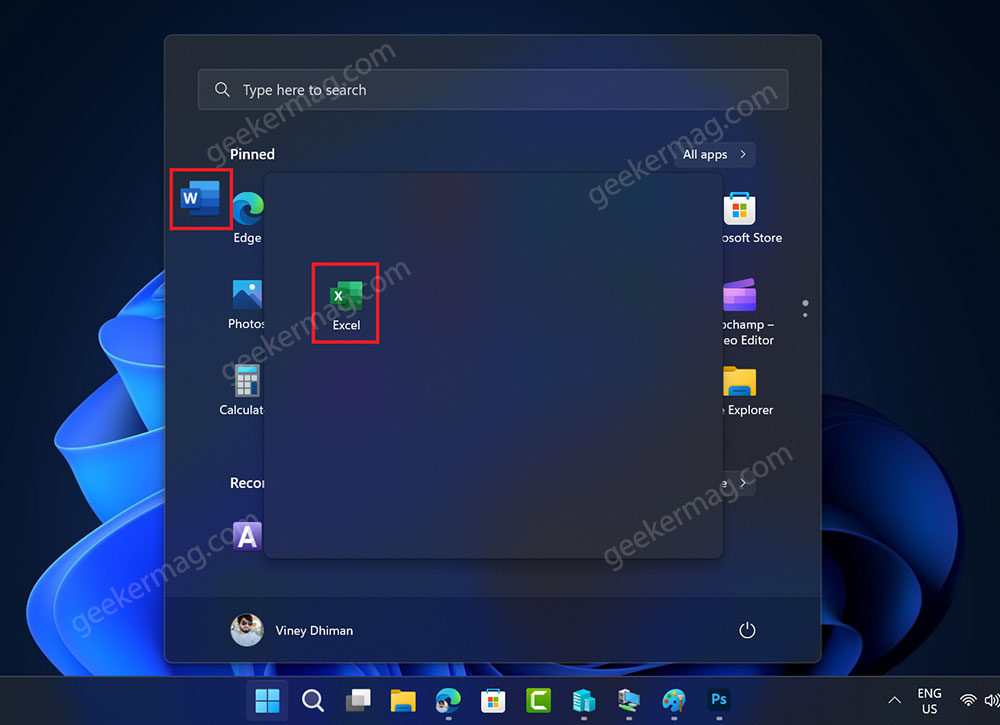The width and height of the screenshot is (1000, 725).
Task: Open File Explorer from pinned apps
Action: 745,391
